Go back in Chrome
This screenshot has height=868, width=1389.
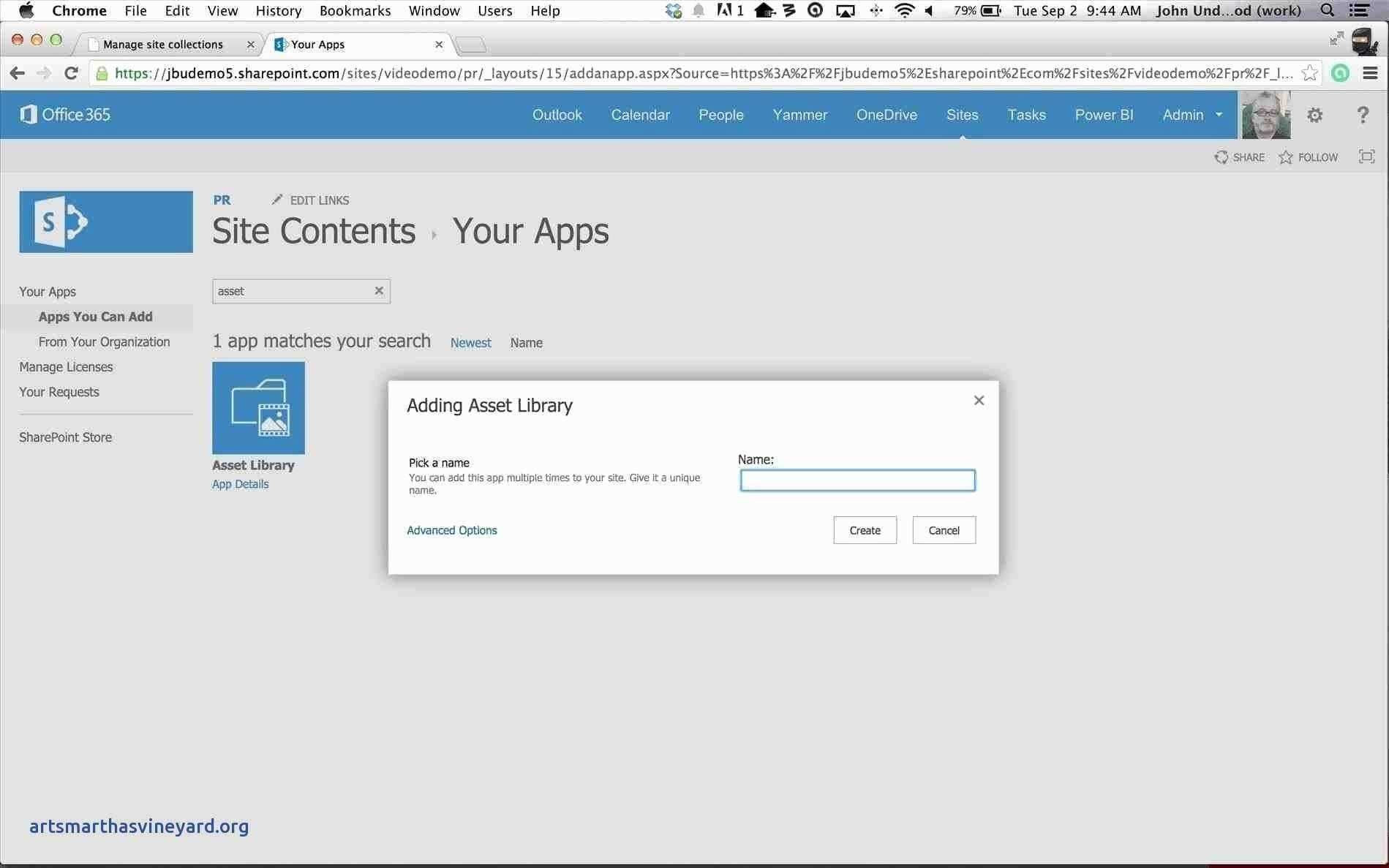point(18,73)
